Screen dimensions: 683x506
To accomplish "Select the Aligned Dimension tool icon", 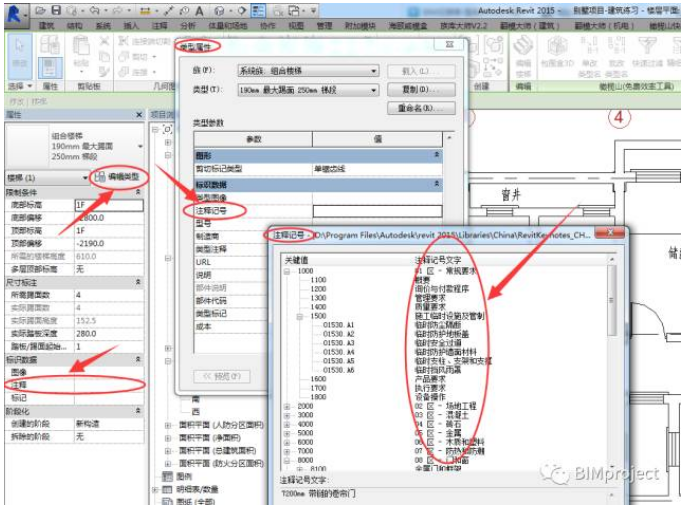I will click(x=169, y=11).
